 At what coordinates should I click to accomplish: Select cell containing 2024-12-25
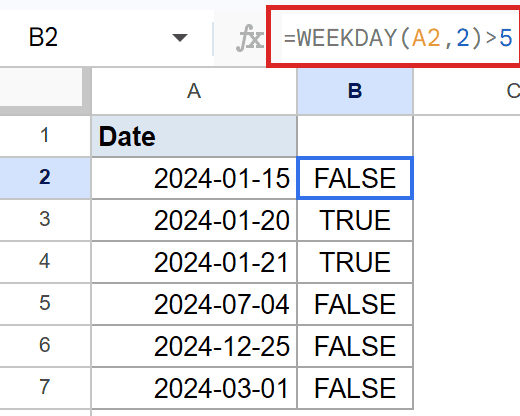coord(194,346)
